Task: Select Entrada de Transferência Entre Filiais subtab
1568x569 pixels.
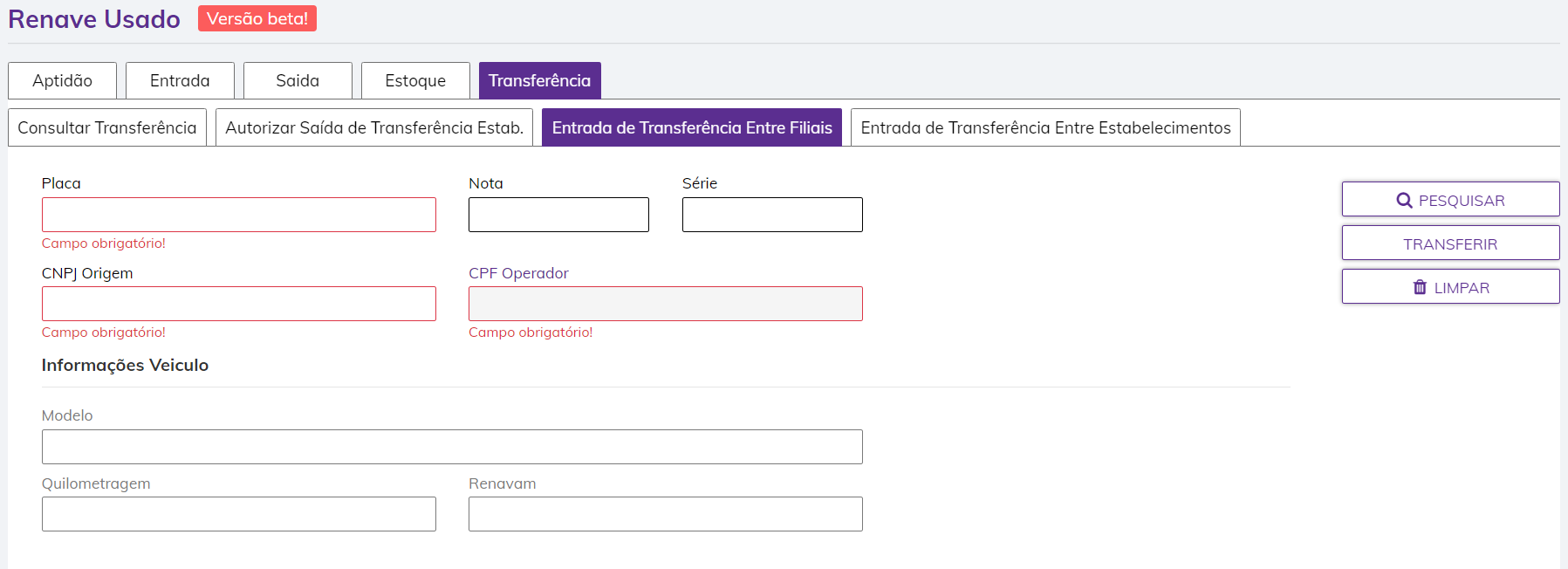Action: [692, 127]
